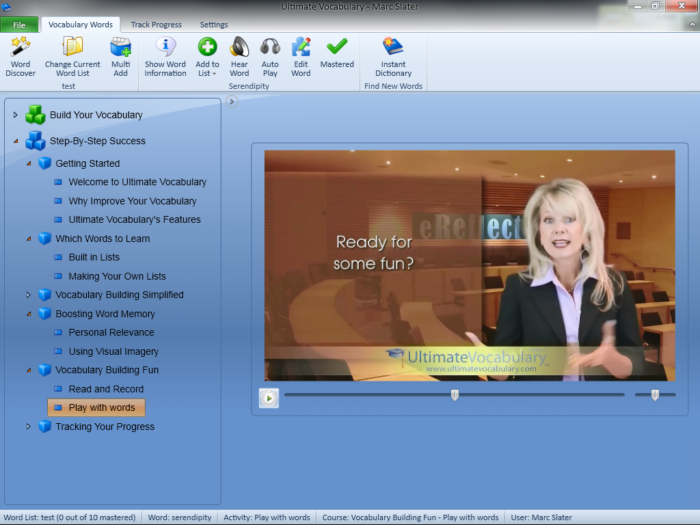Image resolution: width=700 pixels, height=525 pixels.
Task: Collapse the side panel with round arrow button
Action: [x=232, y=102]
